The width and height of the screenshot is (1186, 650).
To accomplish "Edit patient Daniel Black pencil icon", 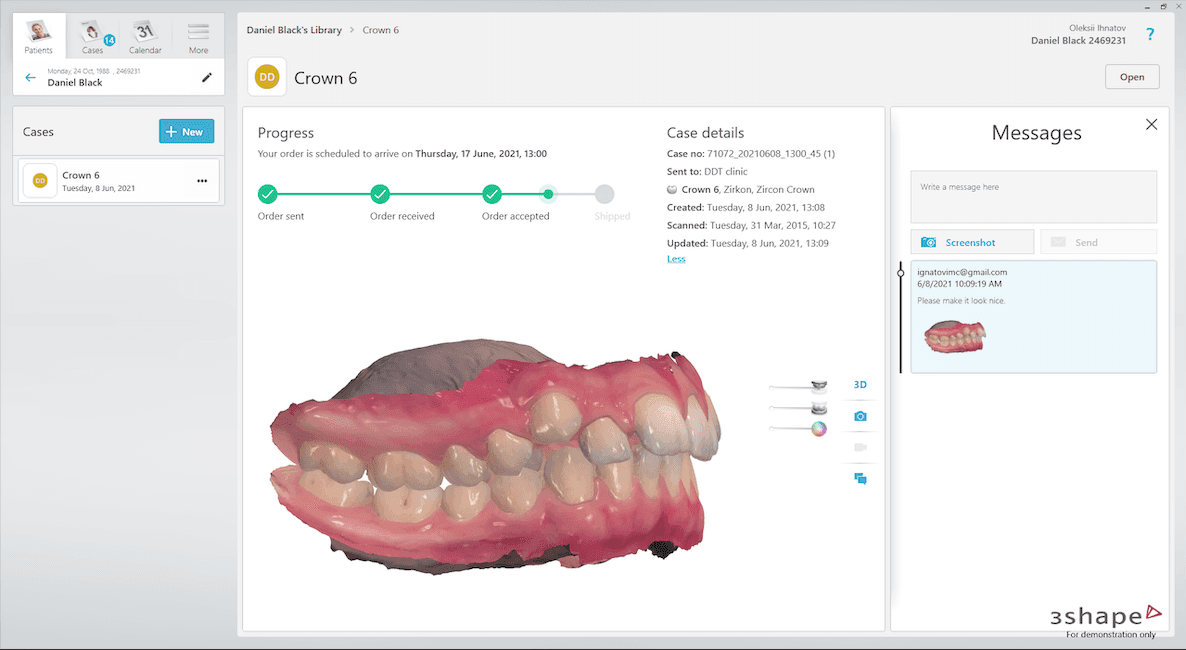I will (206, 77).
